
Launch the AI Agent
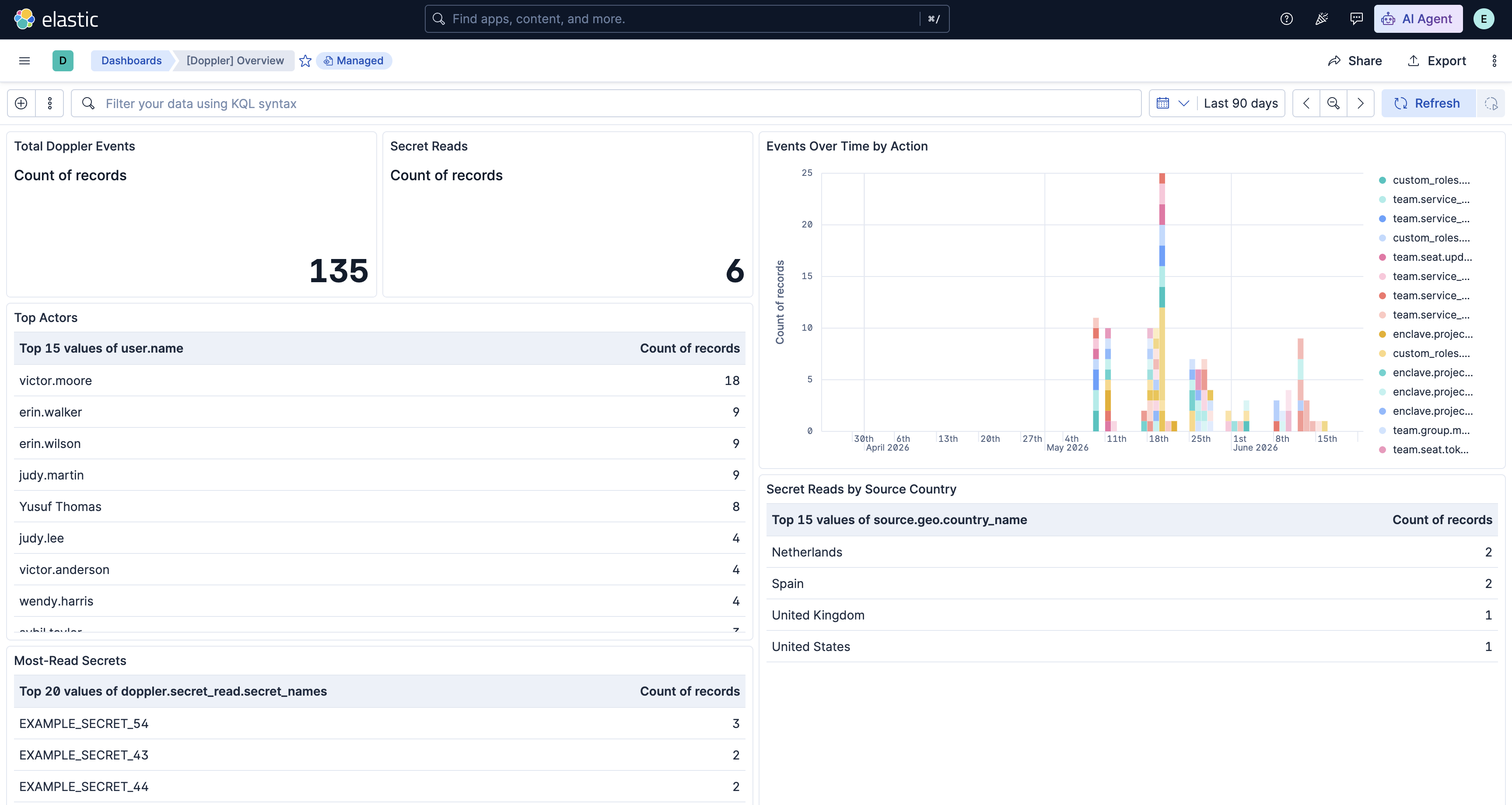click(x=1418, y=19)
